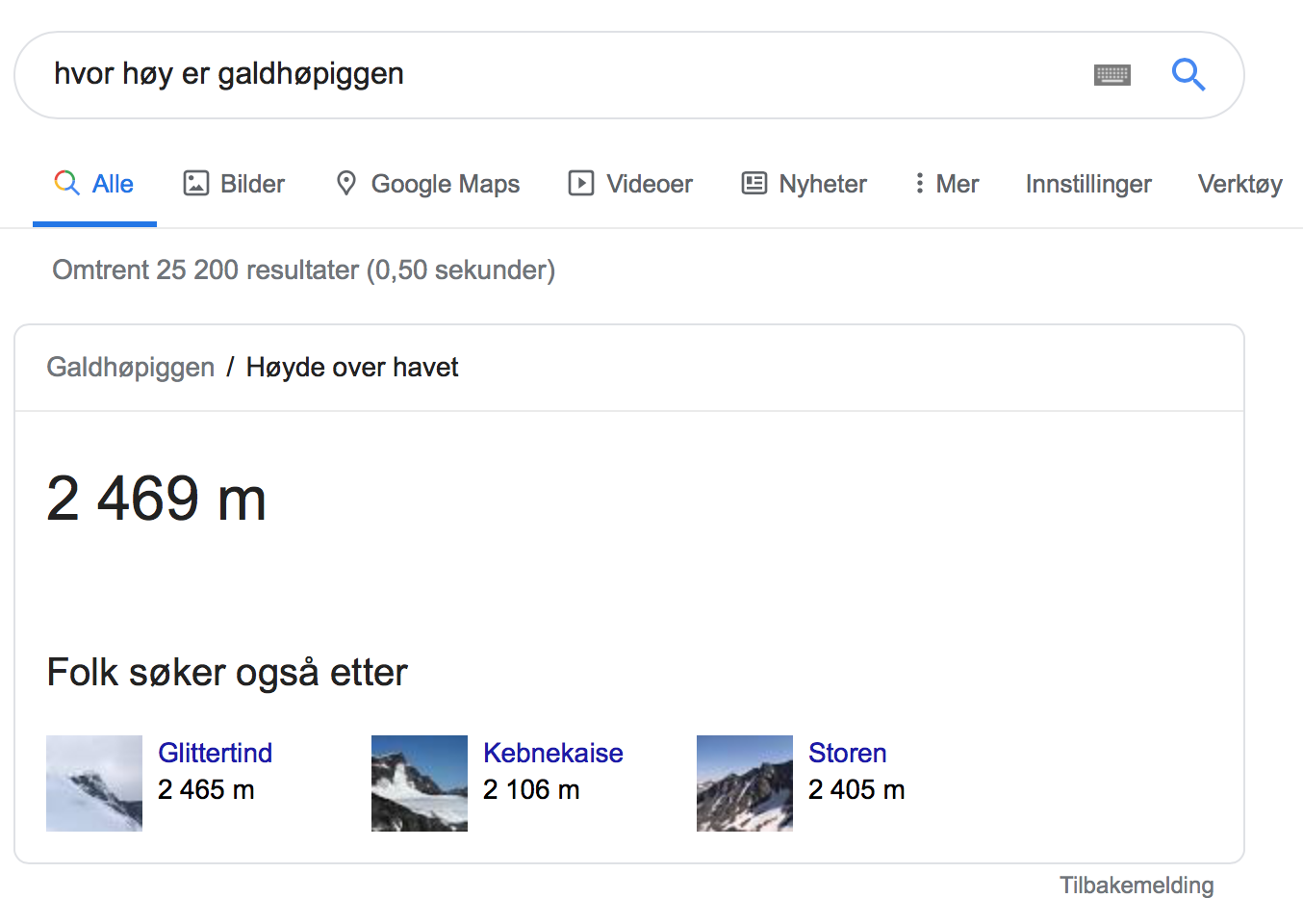This screenshot has height=924, width=1303.
Task: Click the Videoer play icon
Action: point(581,183)
